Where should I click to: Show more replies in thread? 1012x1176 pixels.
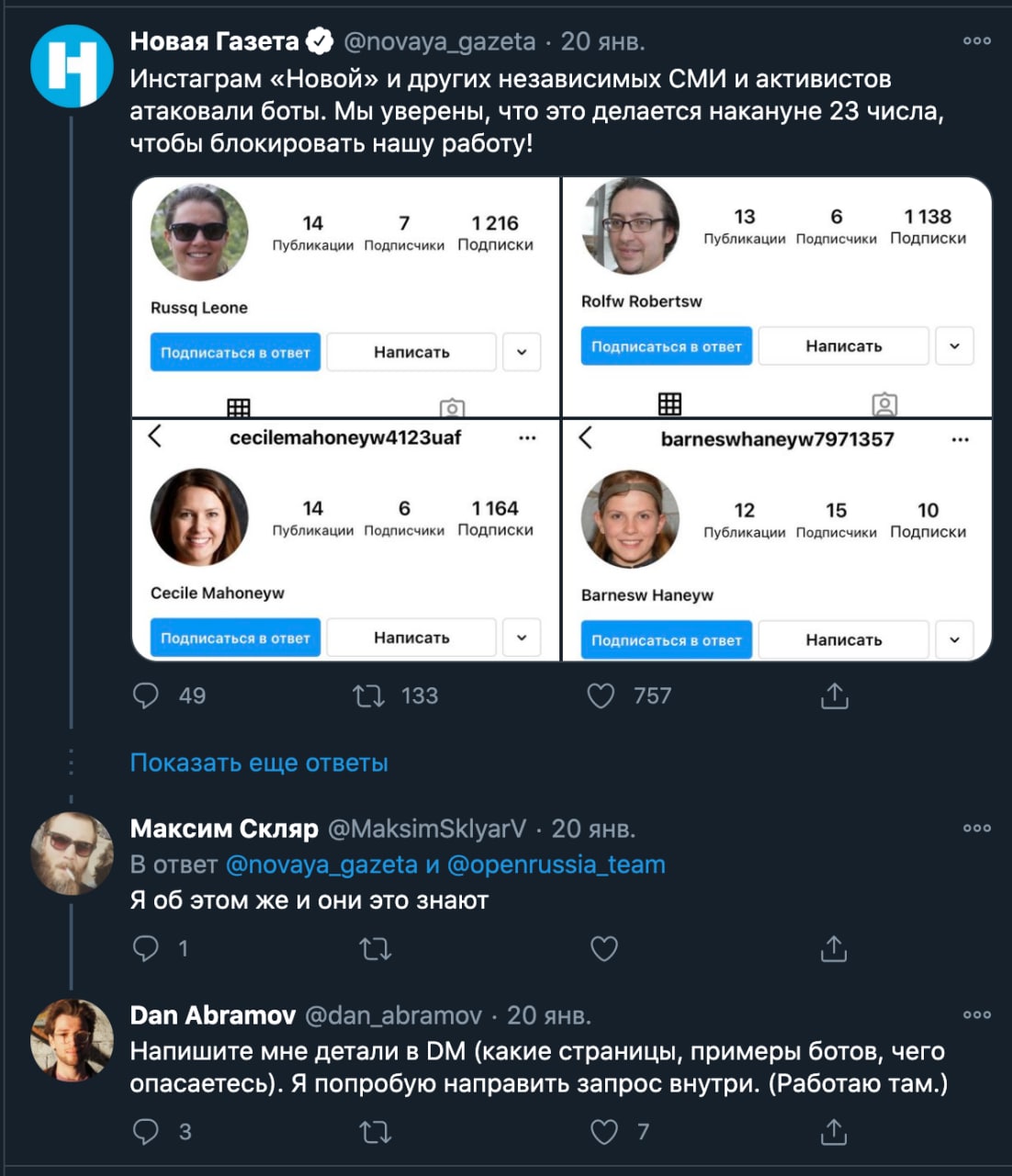(259, 763)
